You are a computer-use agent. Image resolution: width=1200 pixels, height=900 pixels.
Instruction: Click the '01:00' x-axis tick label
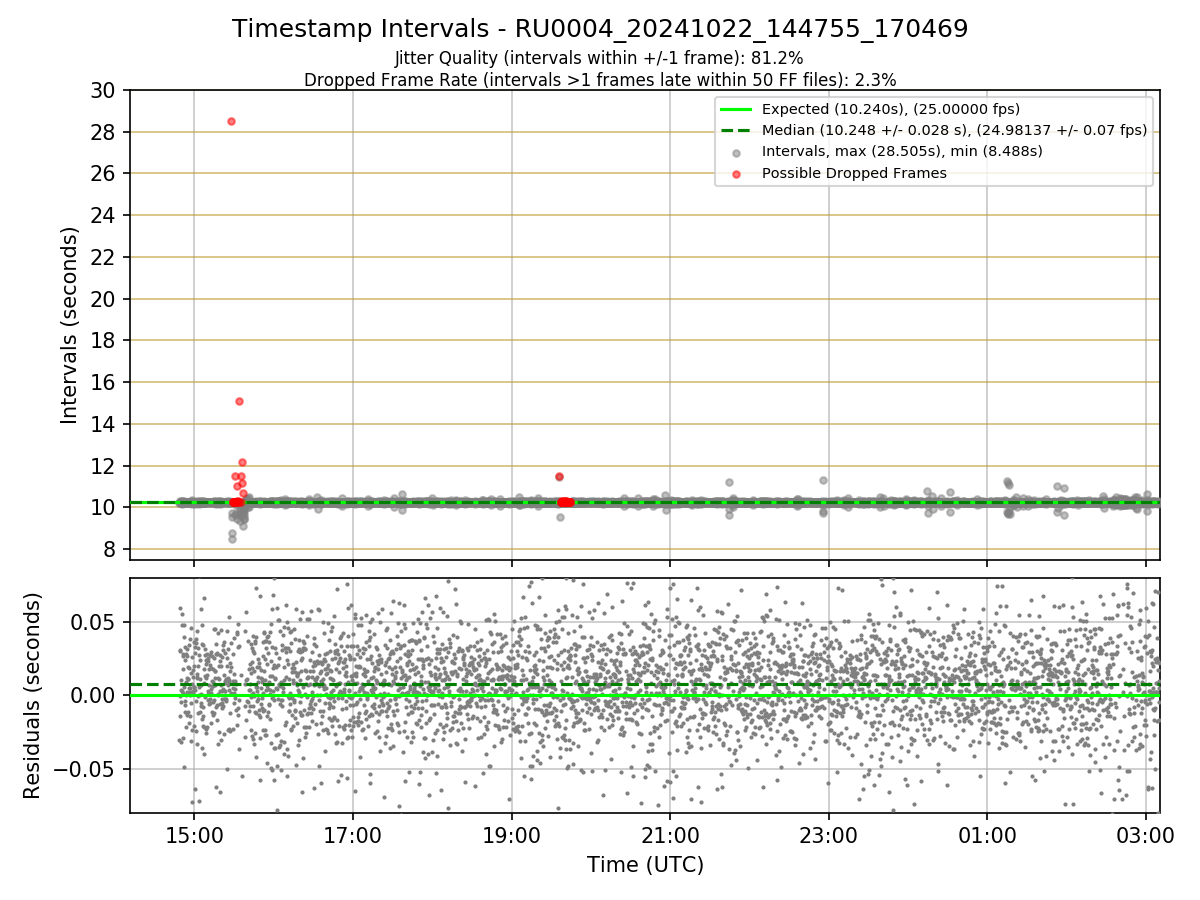[988, 833]
